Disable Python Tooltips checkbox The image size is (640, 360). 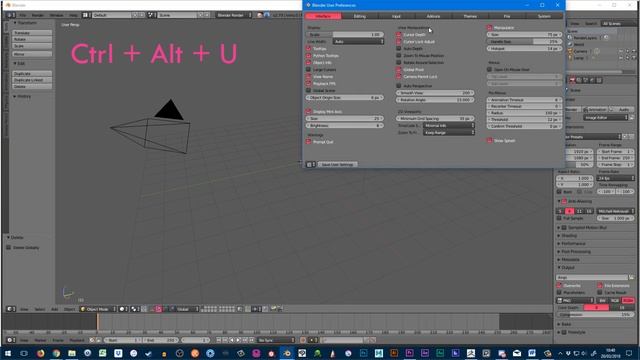coord(309,56)
